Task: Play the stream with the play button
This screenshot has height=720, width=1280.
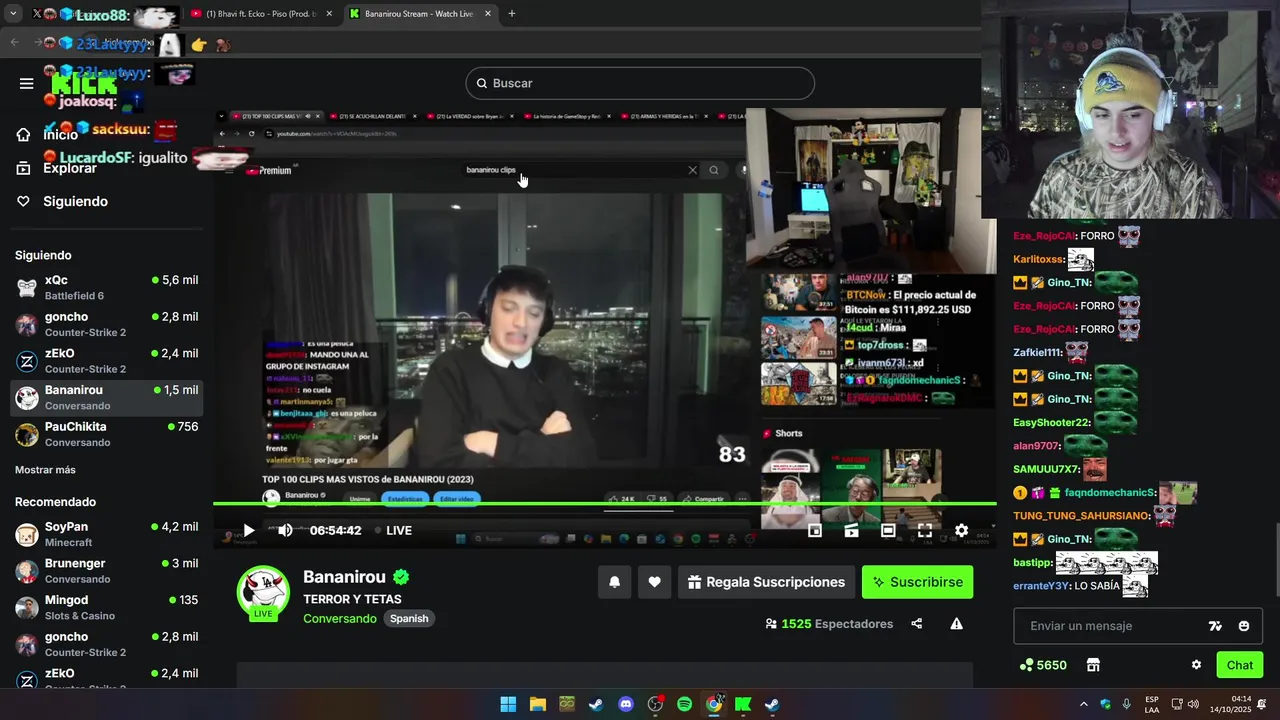Action: click(249, 530)
